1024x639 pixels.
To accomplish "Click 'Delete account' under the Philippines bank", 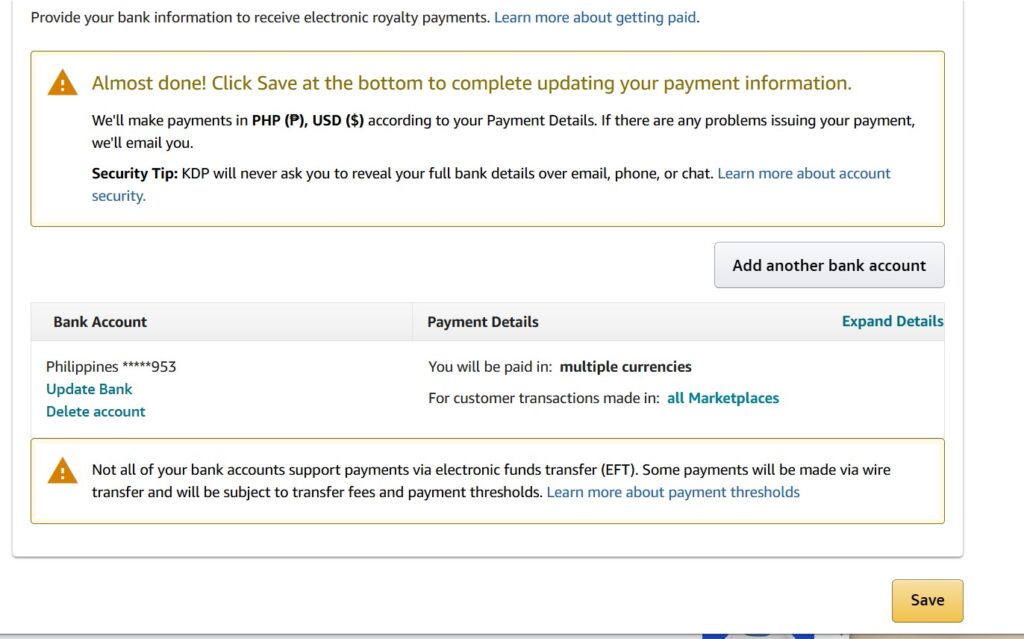I will [x=95, y=411].
